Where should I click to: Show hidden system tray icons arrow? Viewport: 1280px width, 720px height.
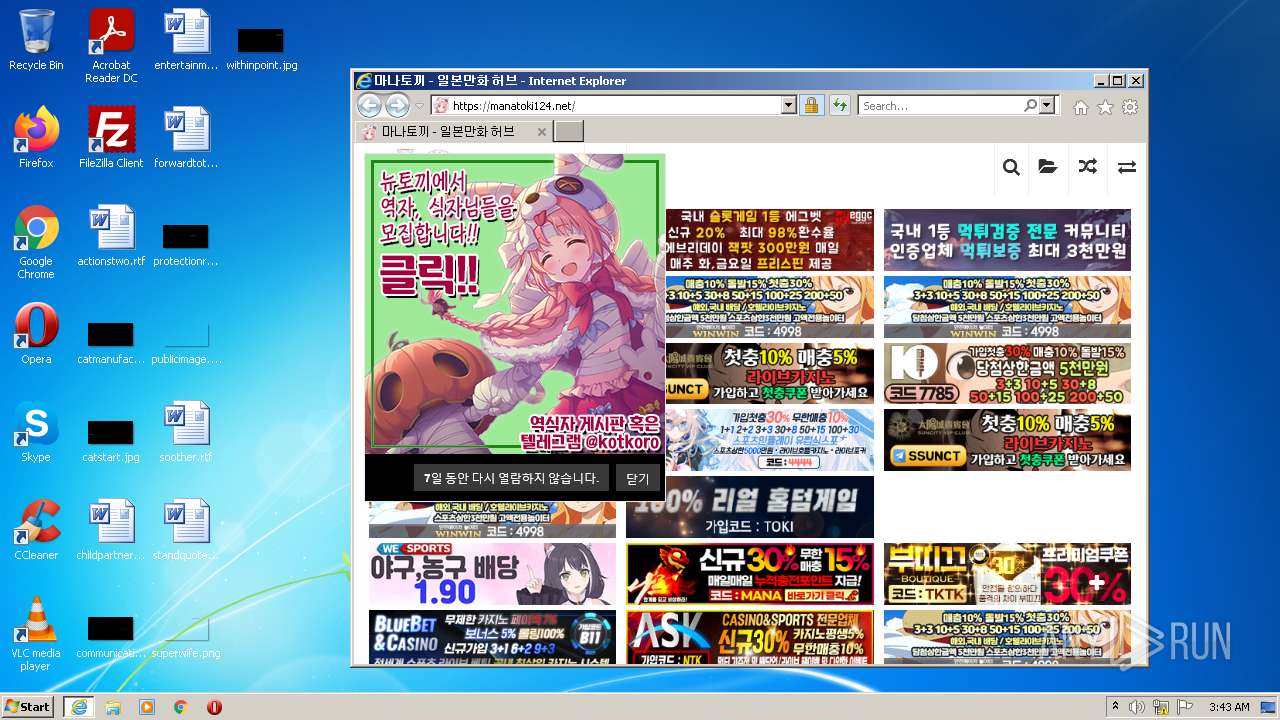click(1115, 706)
